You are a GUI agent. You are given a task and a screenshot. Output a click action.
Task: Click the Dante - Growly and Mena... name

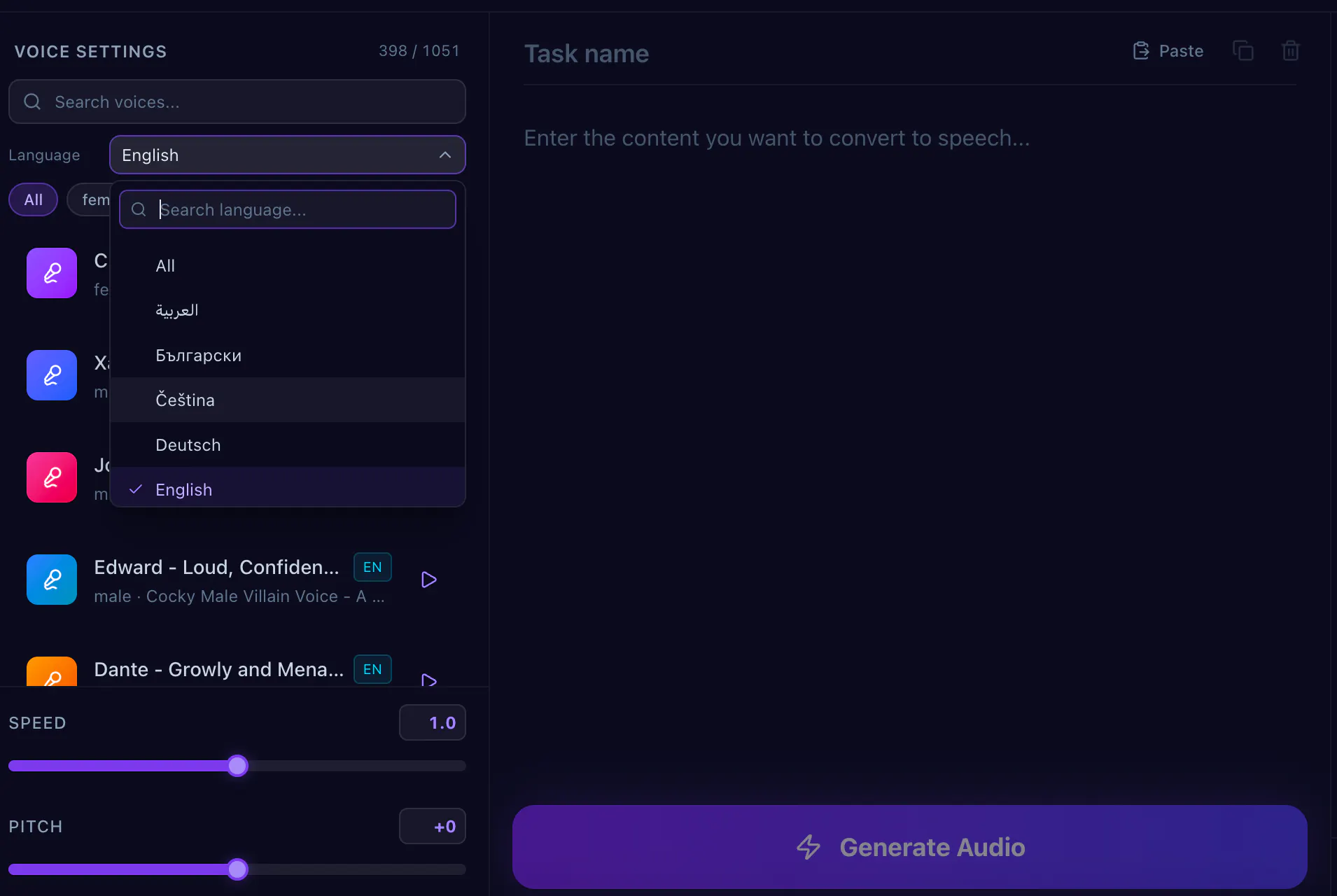(x=219, y=669)
